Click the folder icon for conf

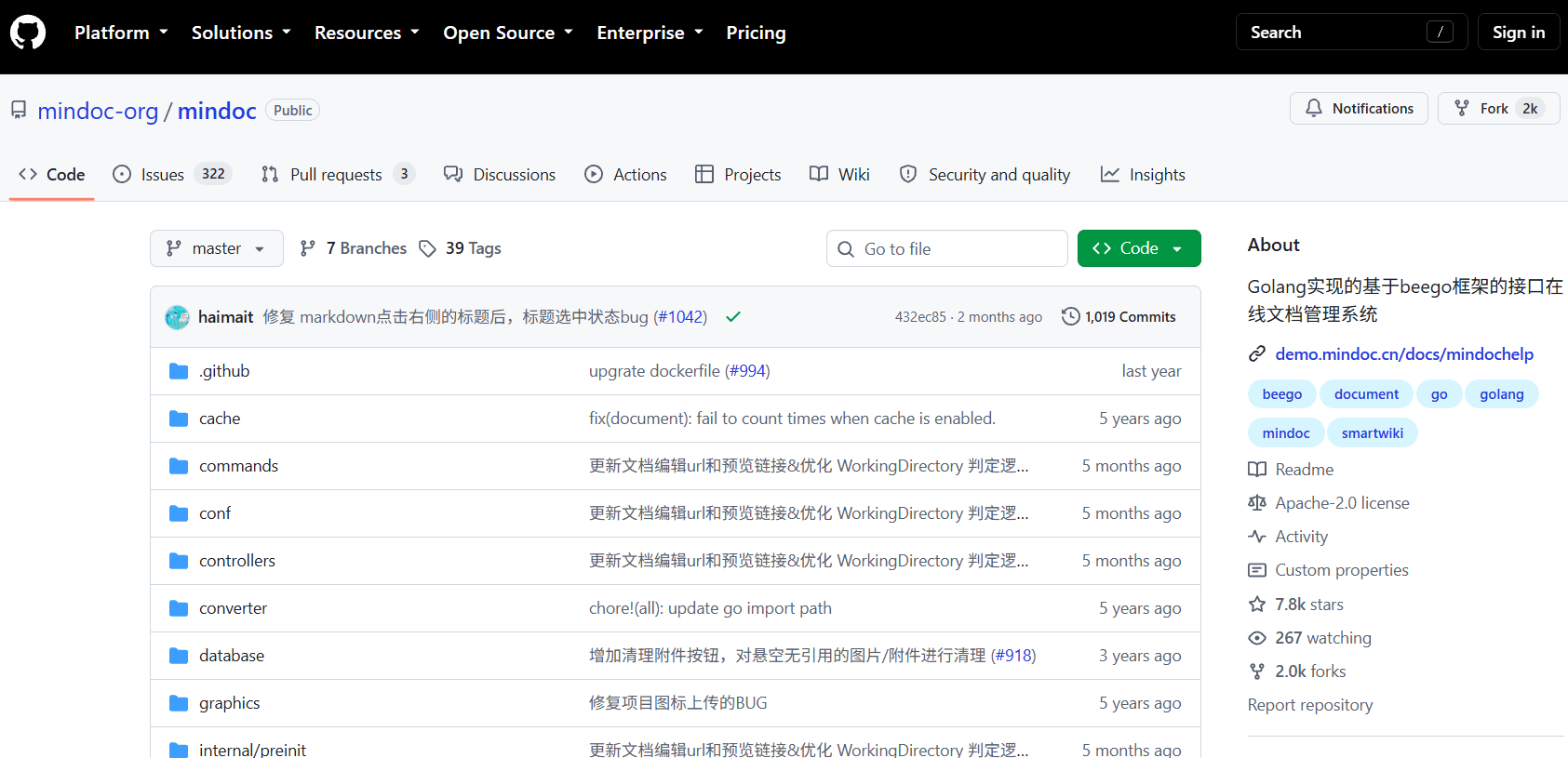click(x=179, y=513)
